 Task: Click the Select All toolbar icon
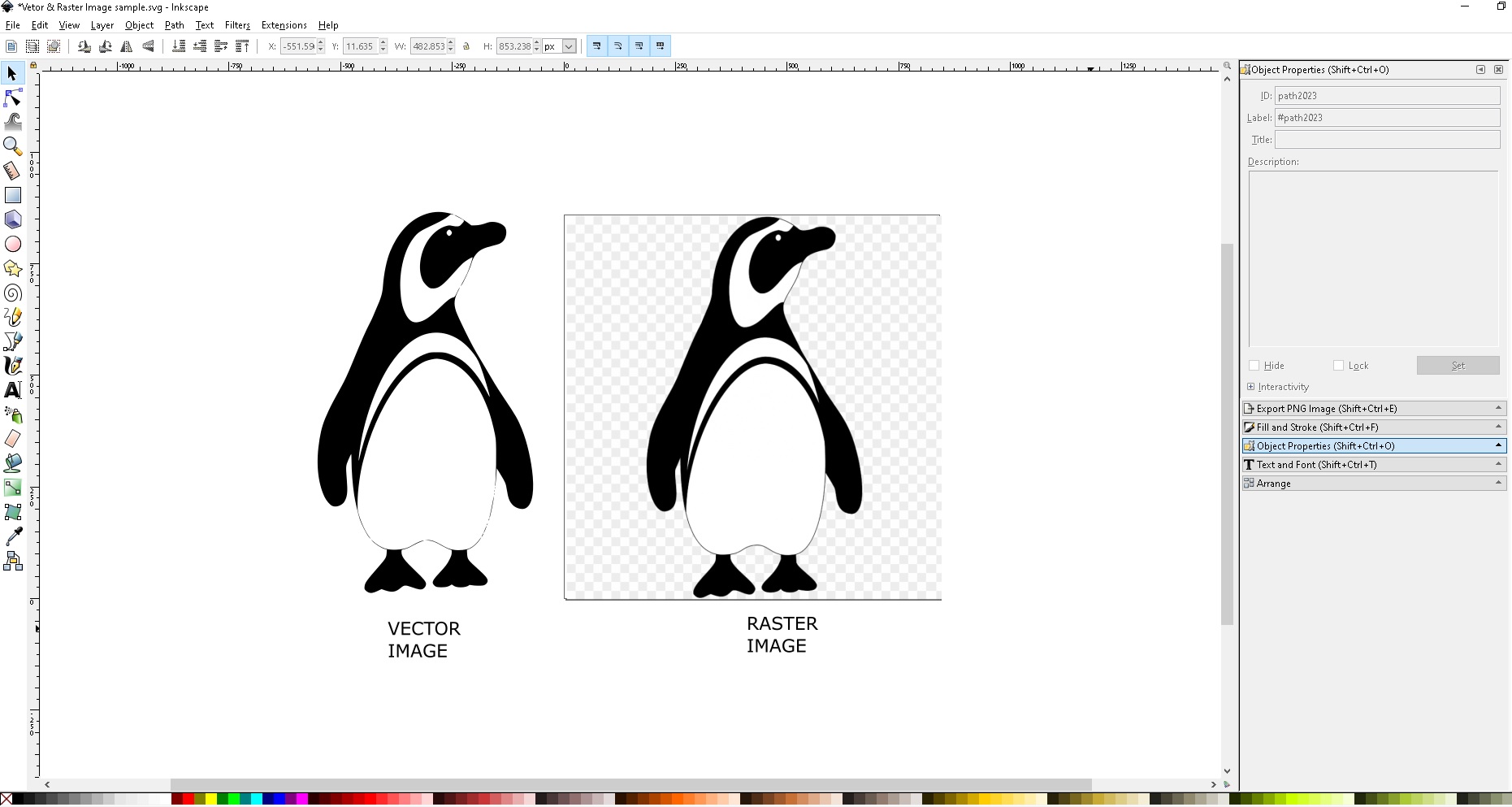click(x=11, y=46)
